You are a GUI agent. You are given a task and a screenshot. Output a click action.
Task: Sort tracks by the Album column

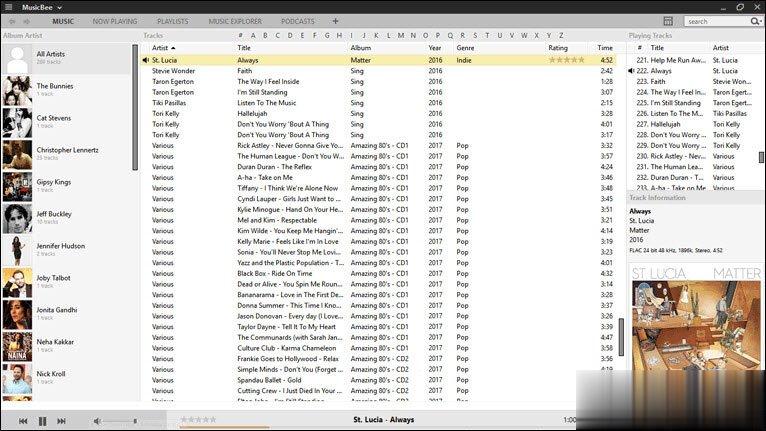(x=361, y=48)
